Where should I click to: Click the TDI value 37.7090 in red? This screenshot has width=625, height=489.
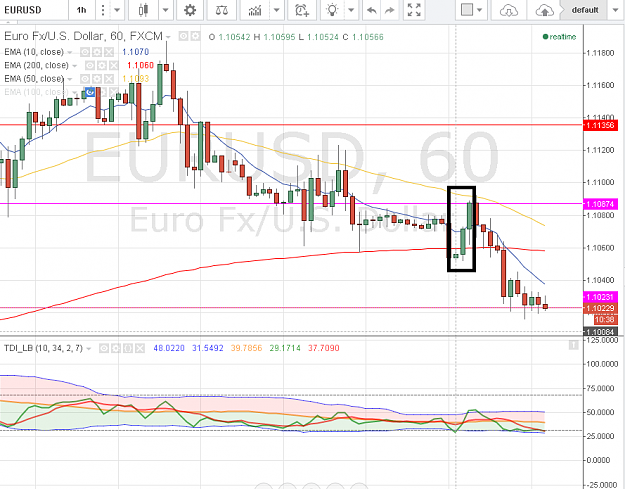[x=324, y=348]
